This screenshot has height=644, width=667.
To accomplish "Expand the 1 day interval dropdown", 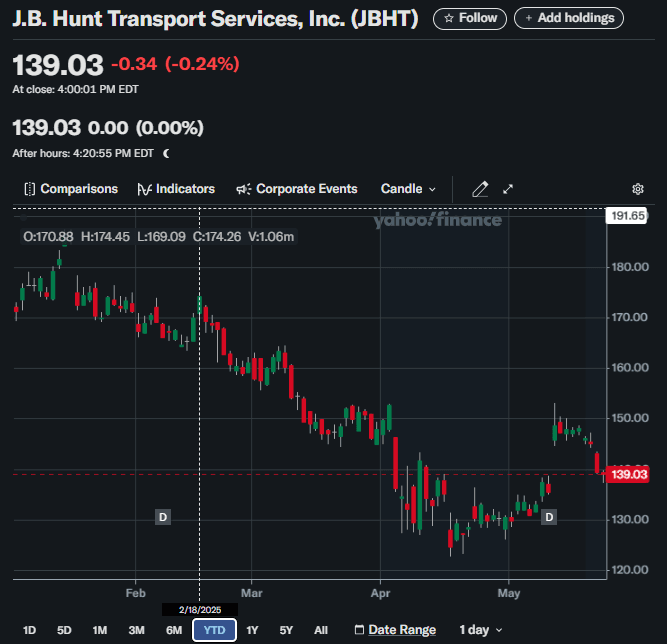I will click(480, 630).
